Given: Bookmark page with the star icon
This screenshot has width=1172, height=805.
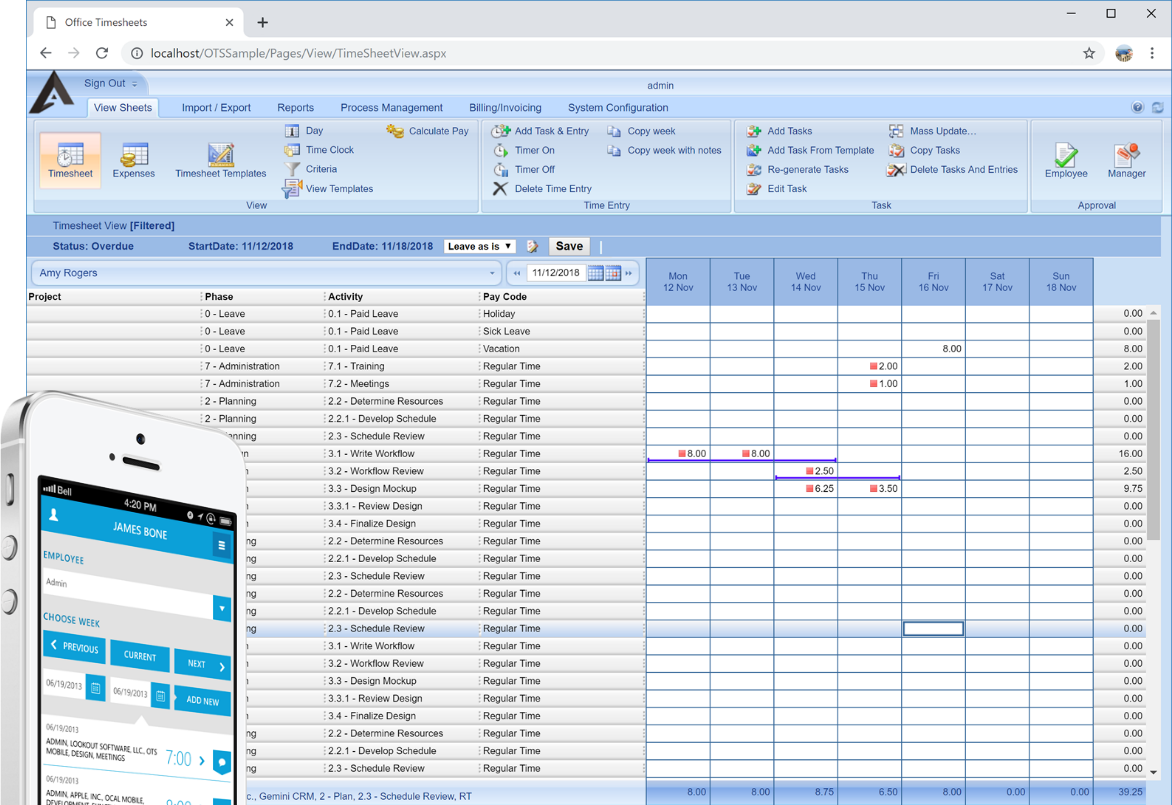Looking at the screenshot, I should pos(1089,53).
